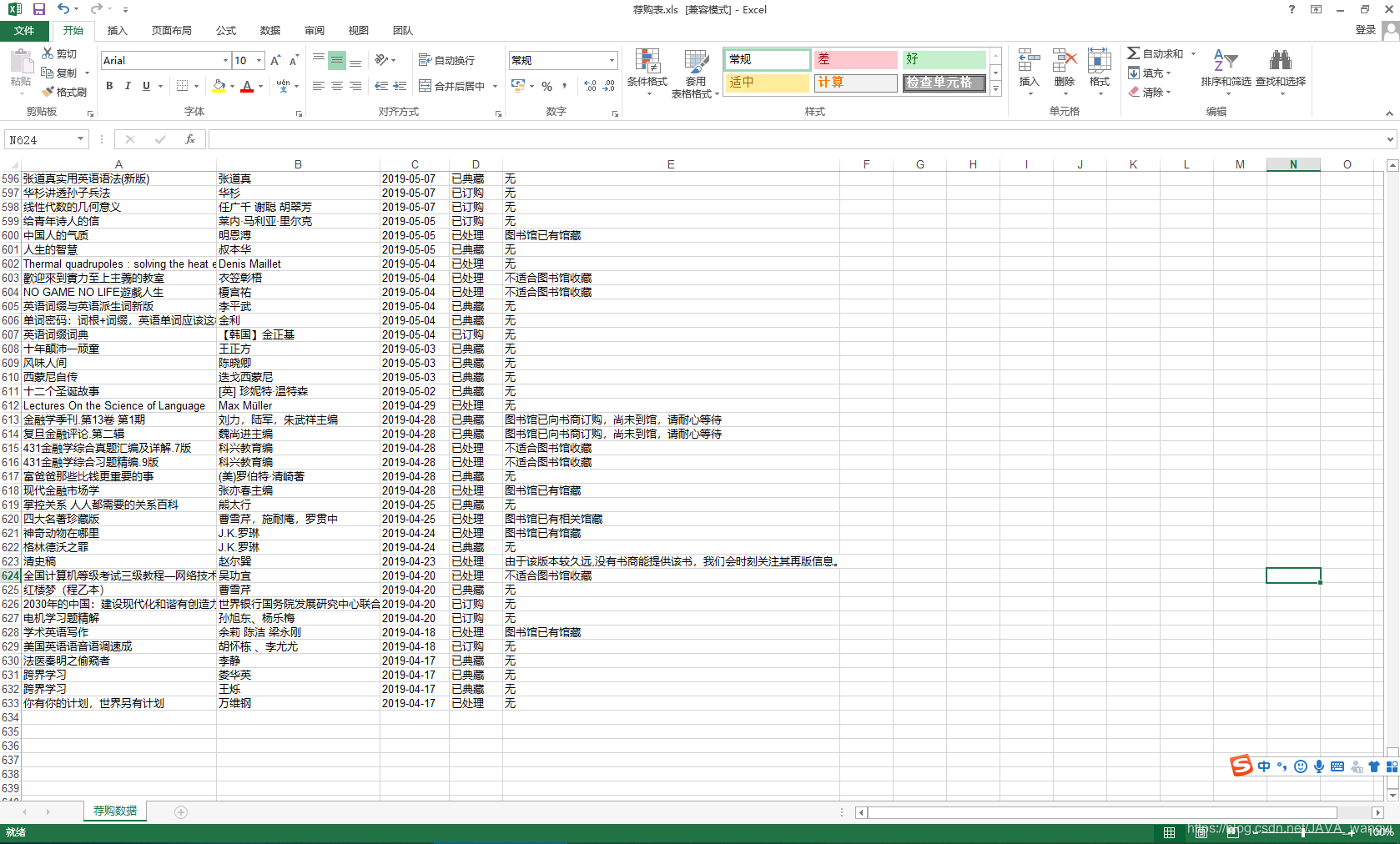Undo the last action
The width and height of the screenshot is (1400, 844).
point(63,9)
